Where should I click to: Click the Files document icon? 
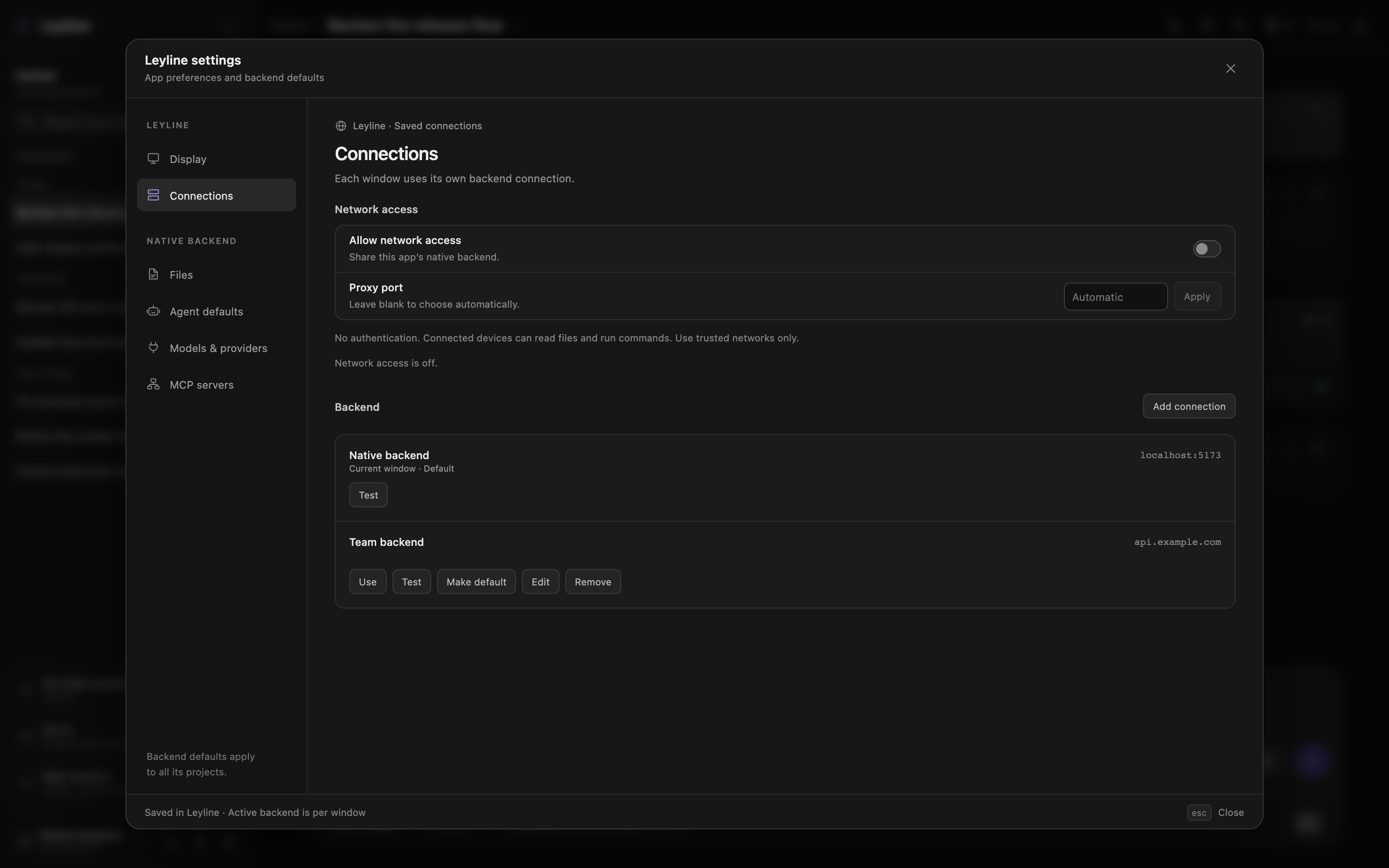tap(153, 274)
